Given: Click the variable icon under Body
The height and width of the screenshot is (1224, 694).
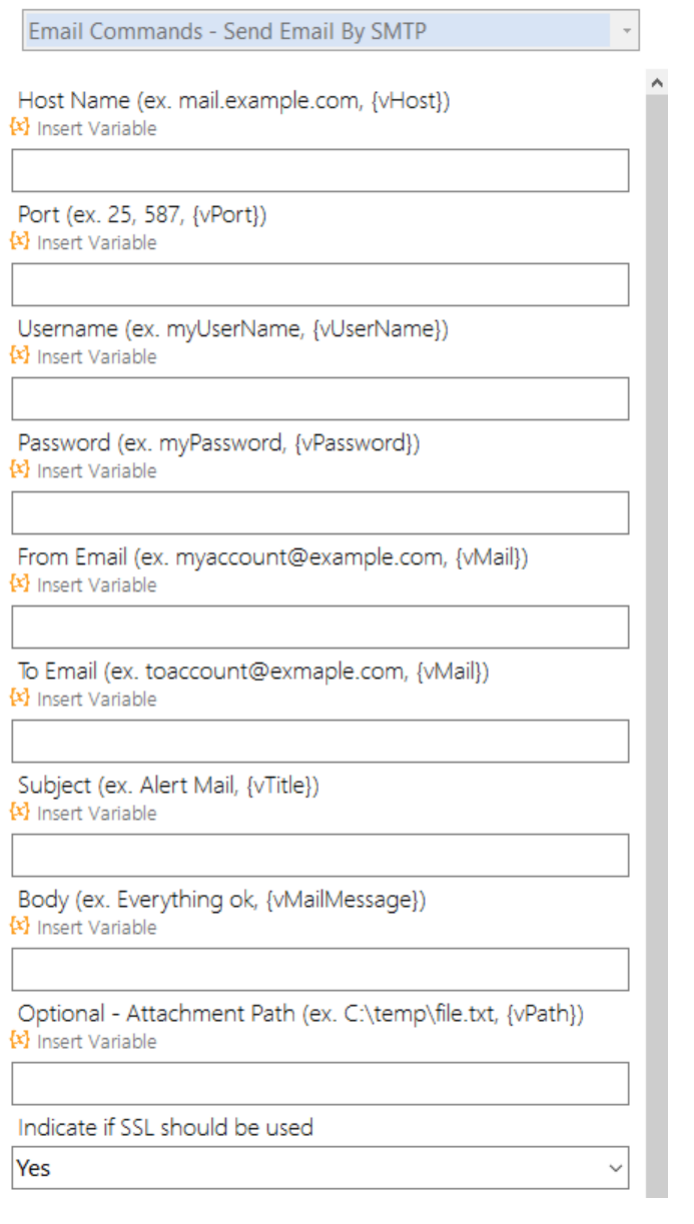Looking at the screenshot, I should [x=20, y=925].
